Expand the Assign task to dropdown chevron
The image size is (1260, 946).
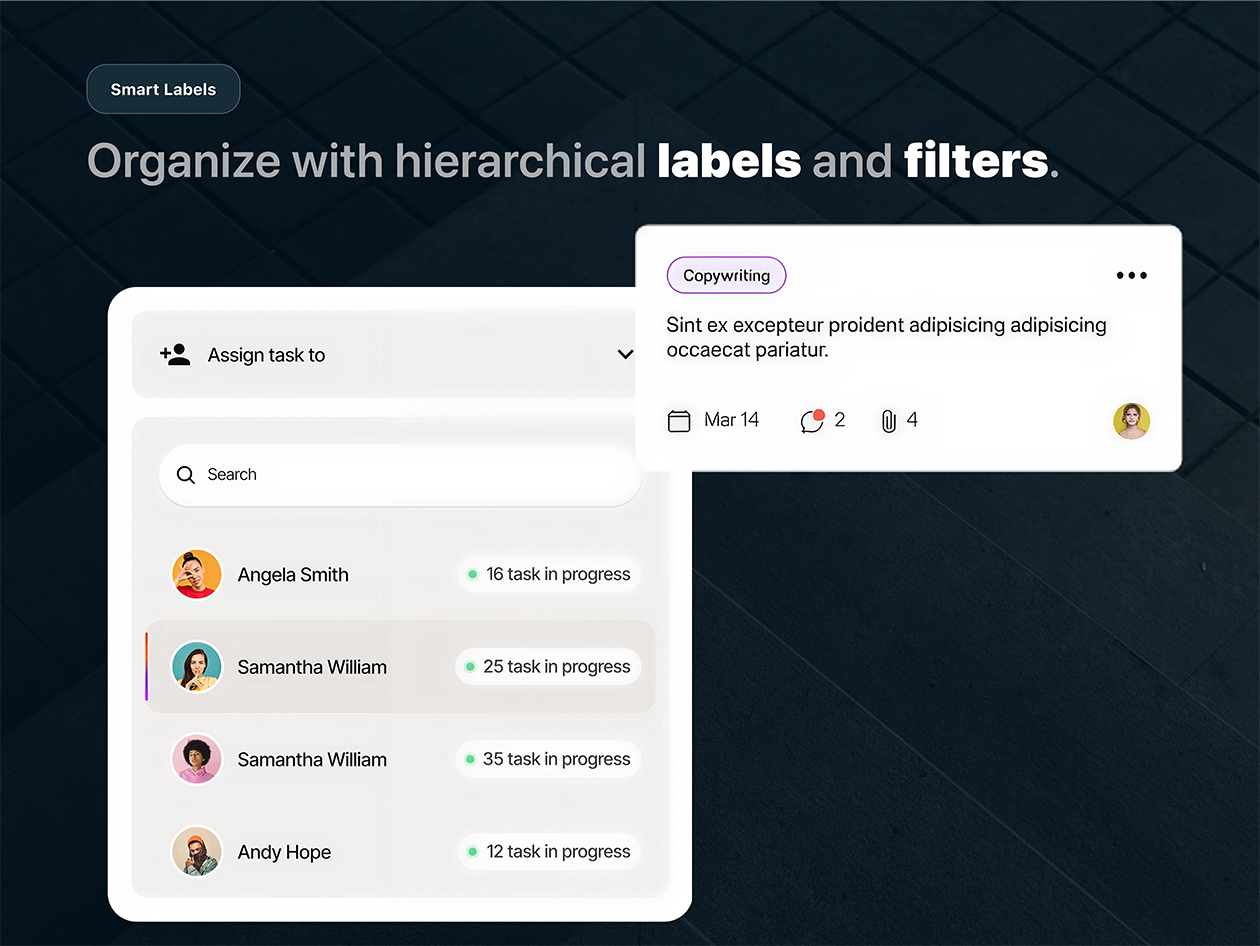click(625, 354)
